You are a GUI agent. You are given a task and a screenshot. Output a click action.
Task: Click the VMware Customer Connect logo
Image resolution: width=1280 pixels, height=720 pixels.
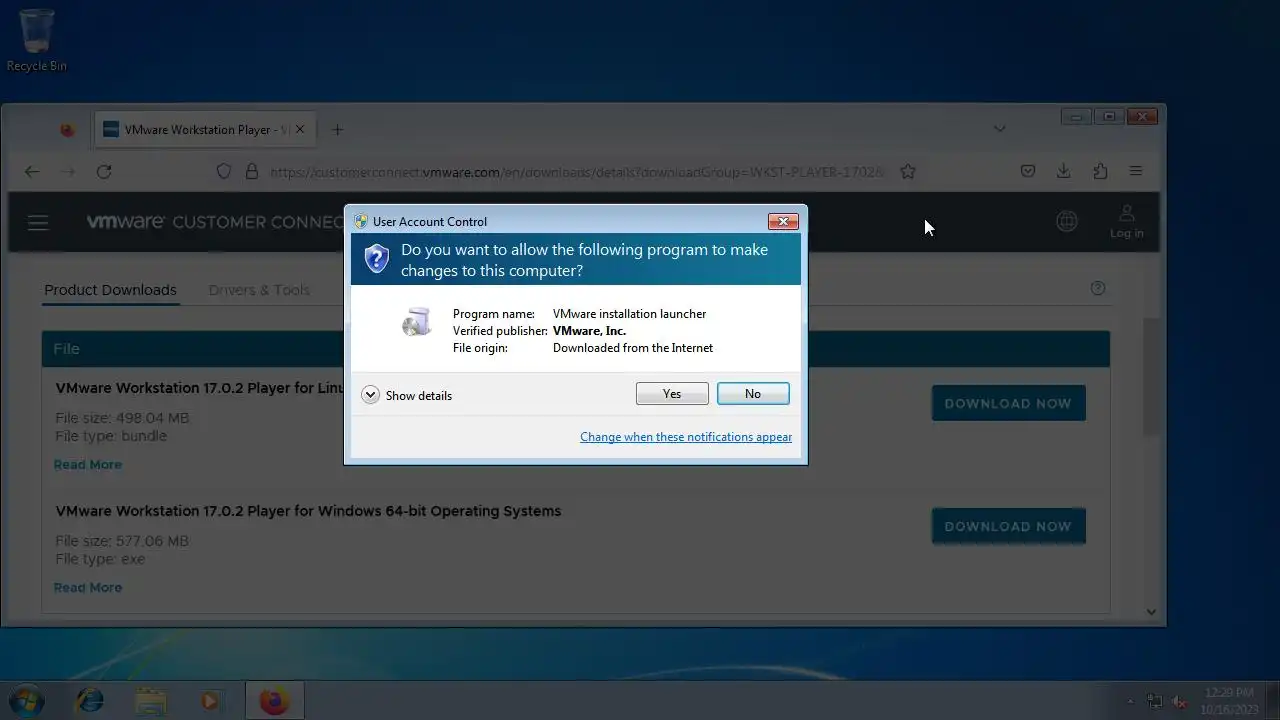point(215,222)
